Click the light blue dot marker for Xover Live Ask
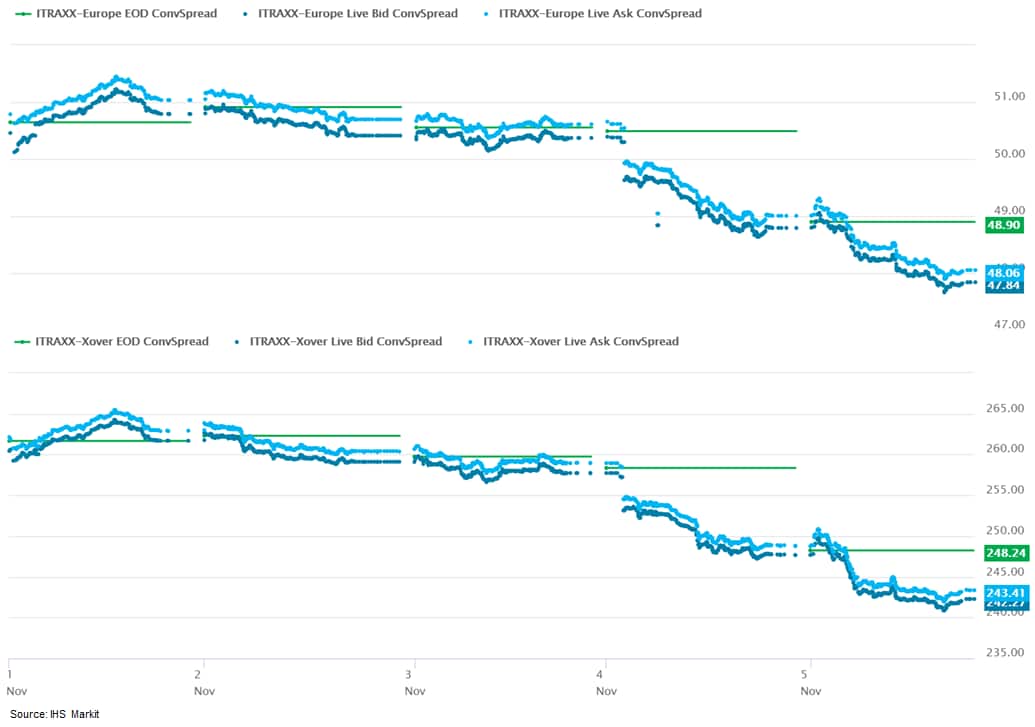 [x=470, y=342]
